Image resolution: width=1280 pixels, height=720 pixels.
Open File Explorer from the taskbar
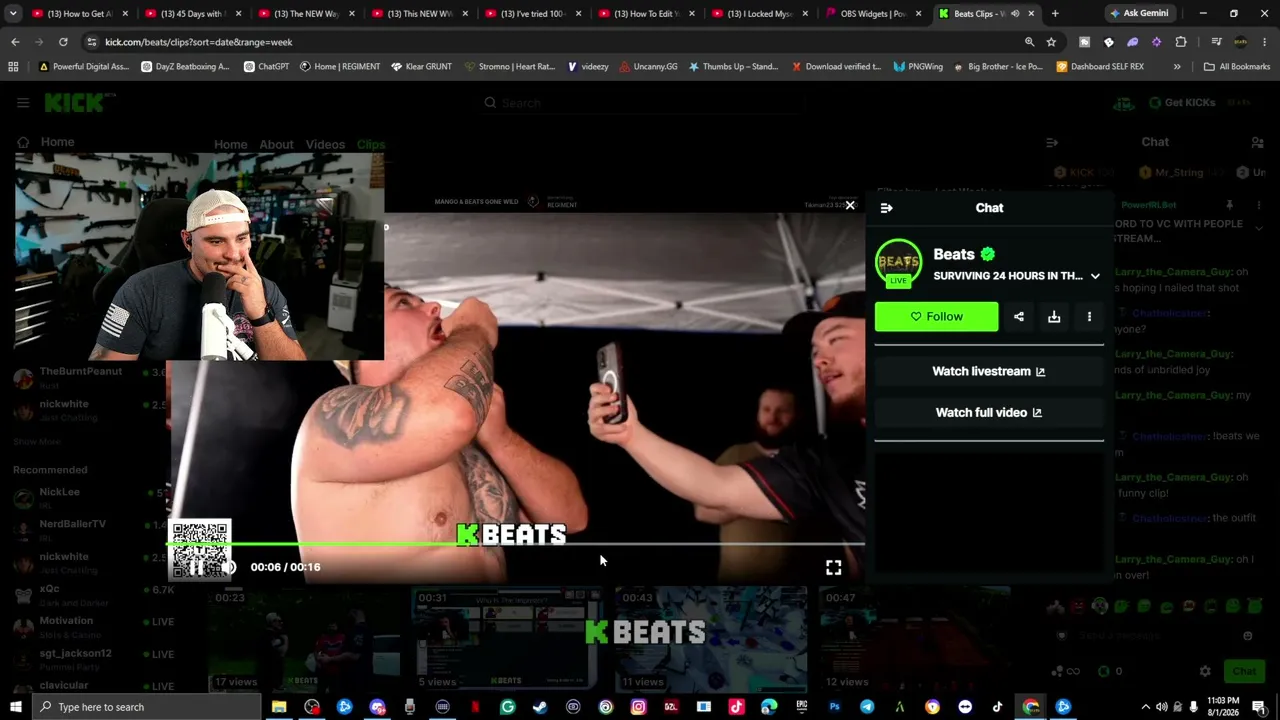click(x=279, y=707)
